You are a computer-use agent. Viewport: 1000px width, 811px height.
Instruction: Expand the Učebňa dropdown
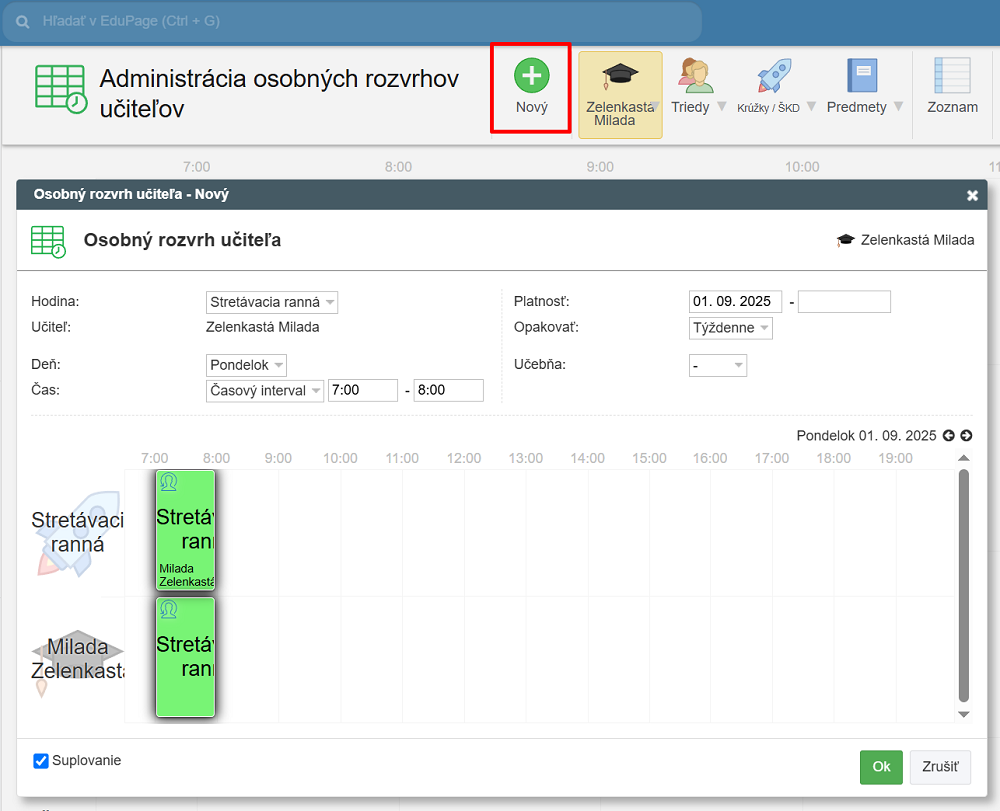point(718,366)
